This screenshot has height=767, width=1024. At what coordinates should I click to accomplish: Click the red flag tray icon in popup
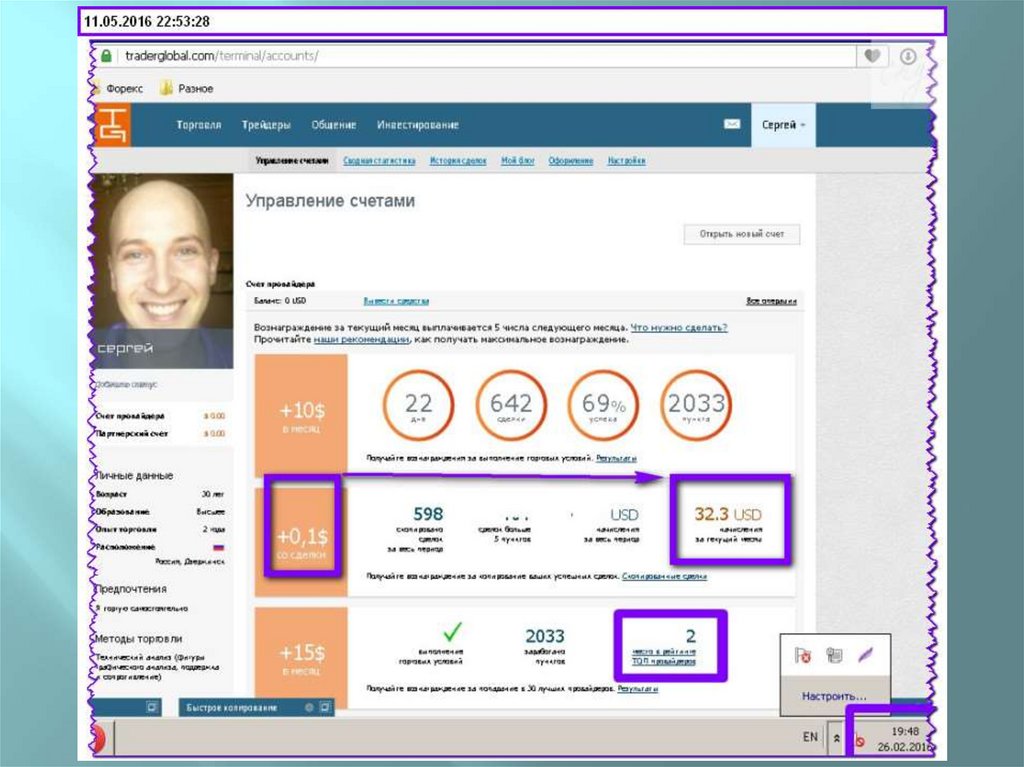pyautogui.click(x=802, y=655)
